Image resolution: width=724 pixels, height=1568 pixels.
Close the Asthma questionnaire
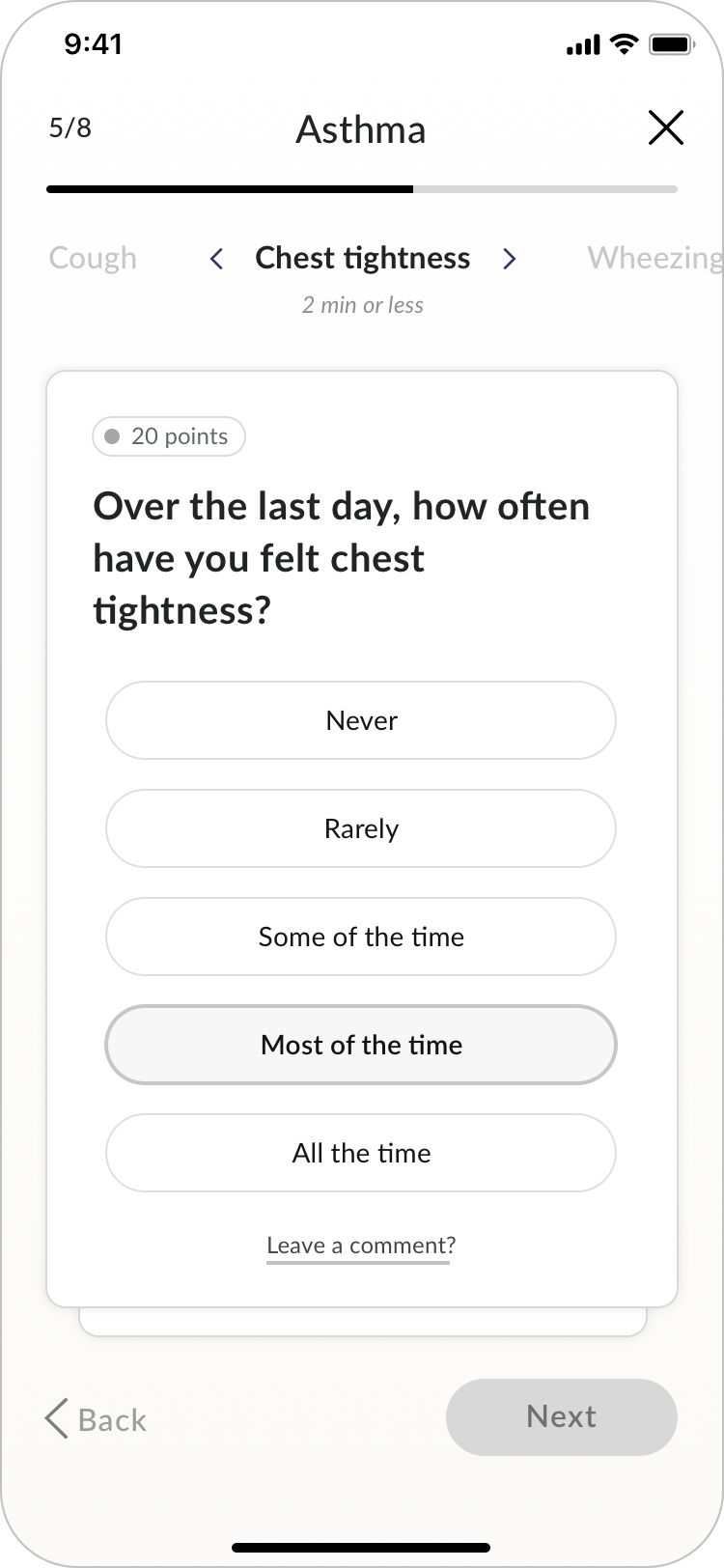coord(666,127)
